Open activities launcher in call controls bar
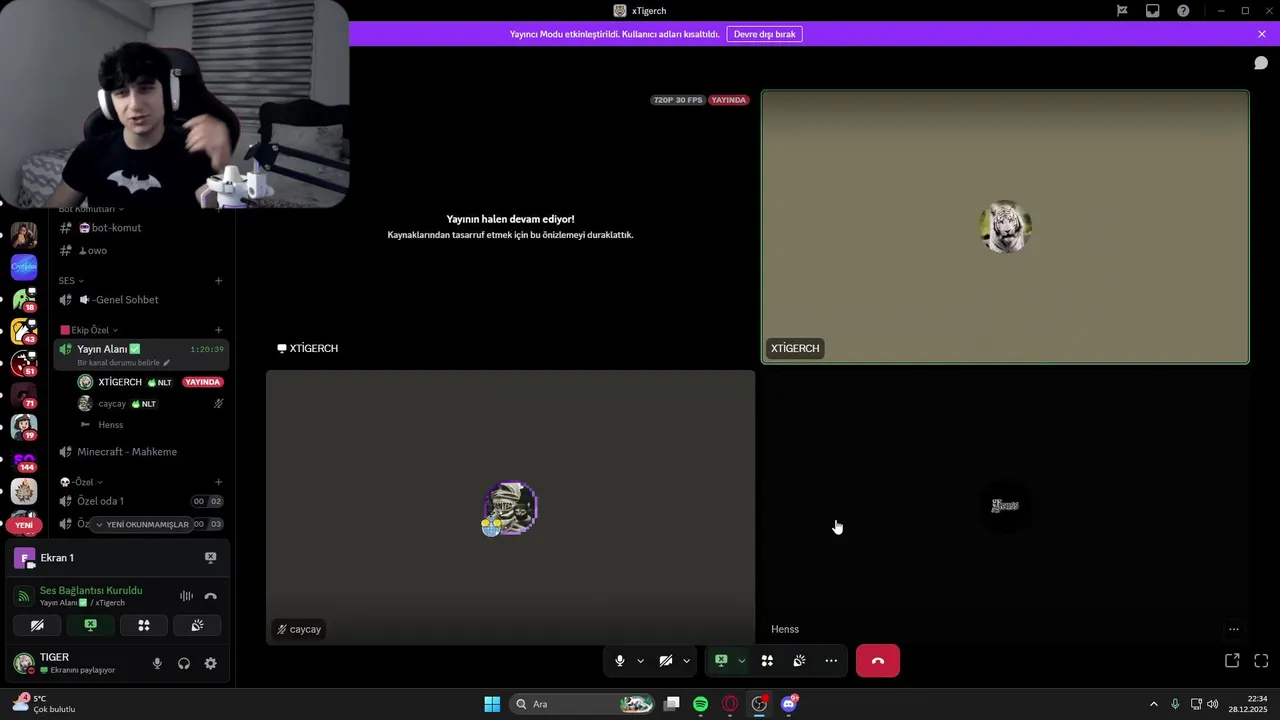This screenshot has width=1280, height=720. click(x=767, y=661)
